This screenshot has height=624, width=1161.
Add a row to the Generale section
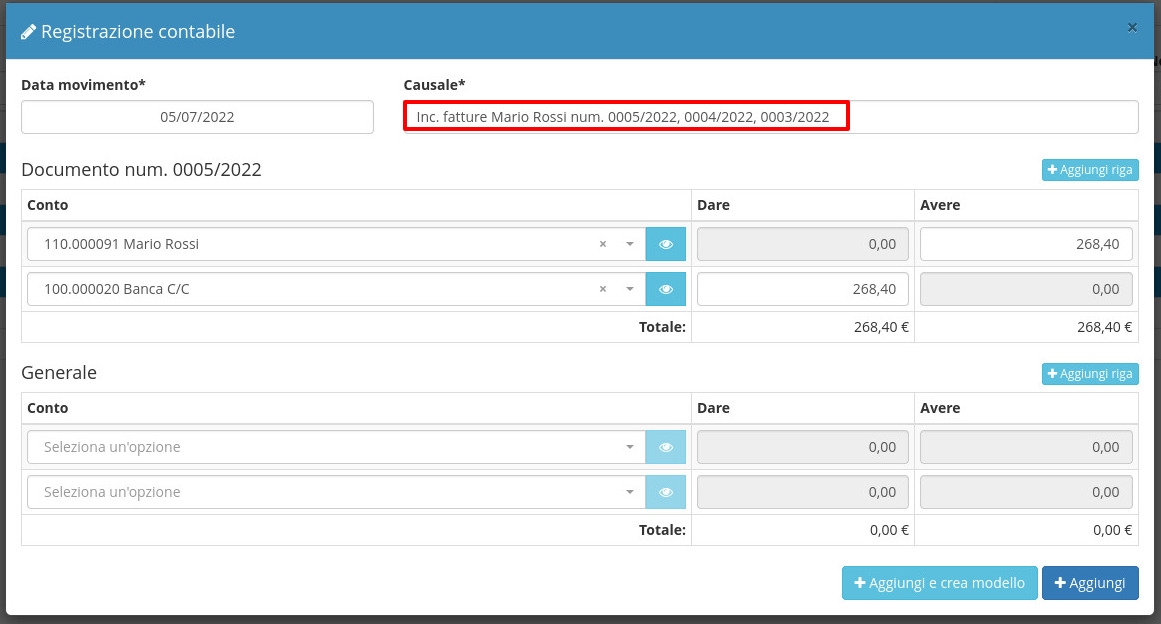[1090, 373]
